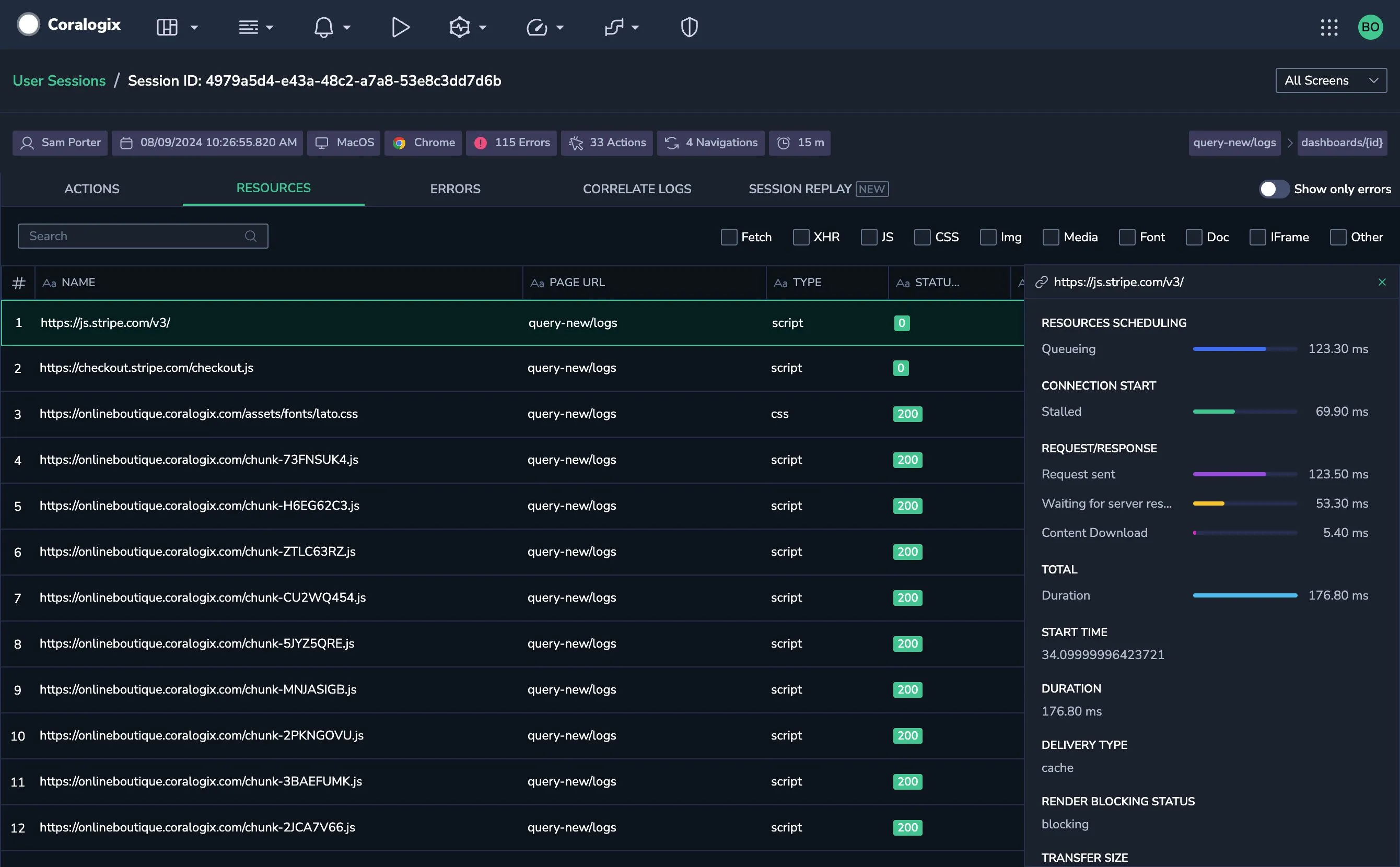
Task: Click the user icon on Sam Porter chip
Action: 27,143
